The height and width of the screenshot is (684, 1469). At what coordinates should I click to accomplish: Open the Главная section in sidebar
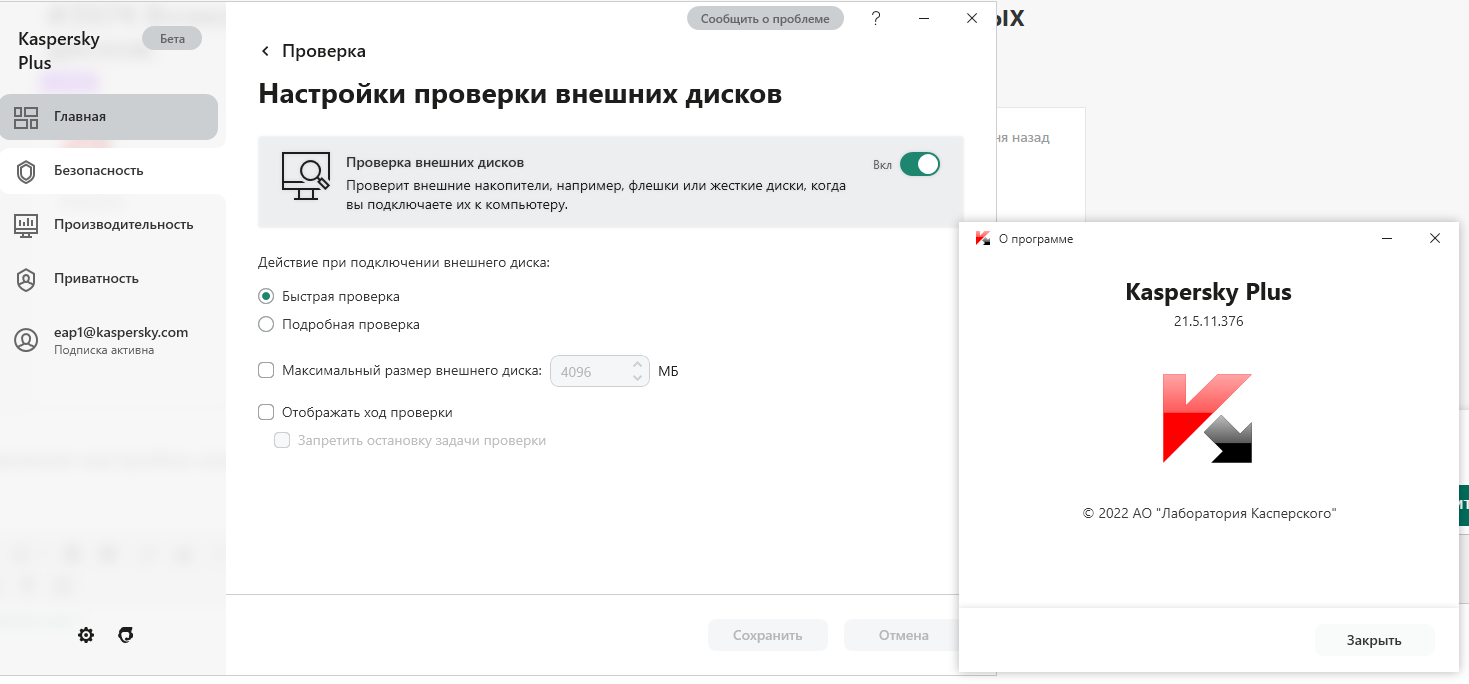[x=109, y=117]
